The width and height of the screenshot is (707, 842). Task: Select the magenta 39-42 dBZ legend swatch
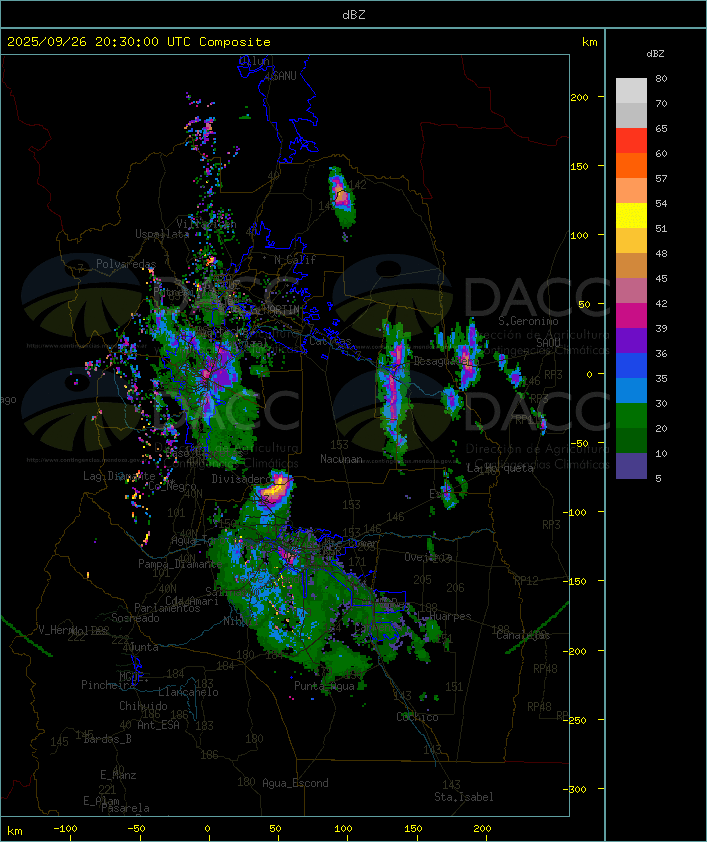tap(631, 315)
